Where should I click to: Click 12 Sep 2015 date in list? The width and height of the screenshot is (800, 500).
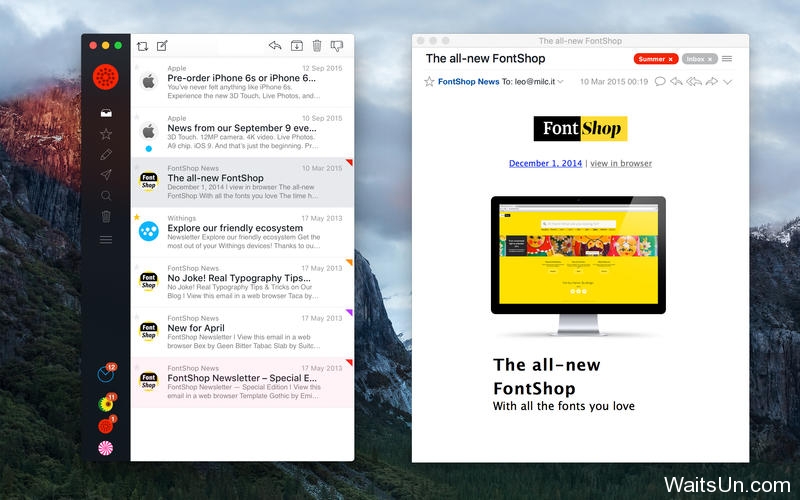pos(322,68)
